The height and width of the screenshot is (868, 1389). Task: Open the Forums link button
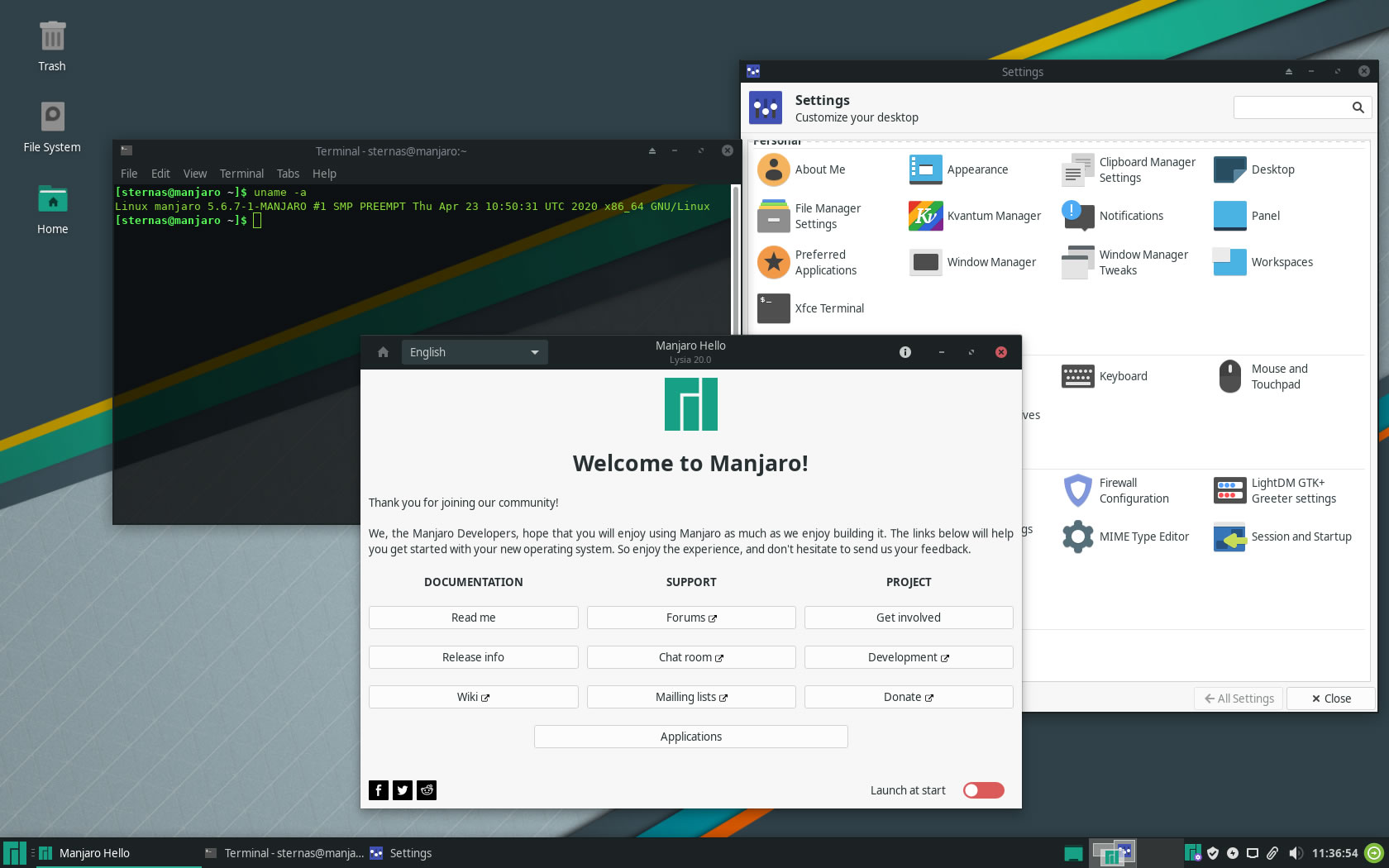pos(691,618)
